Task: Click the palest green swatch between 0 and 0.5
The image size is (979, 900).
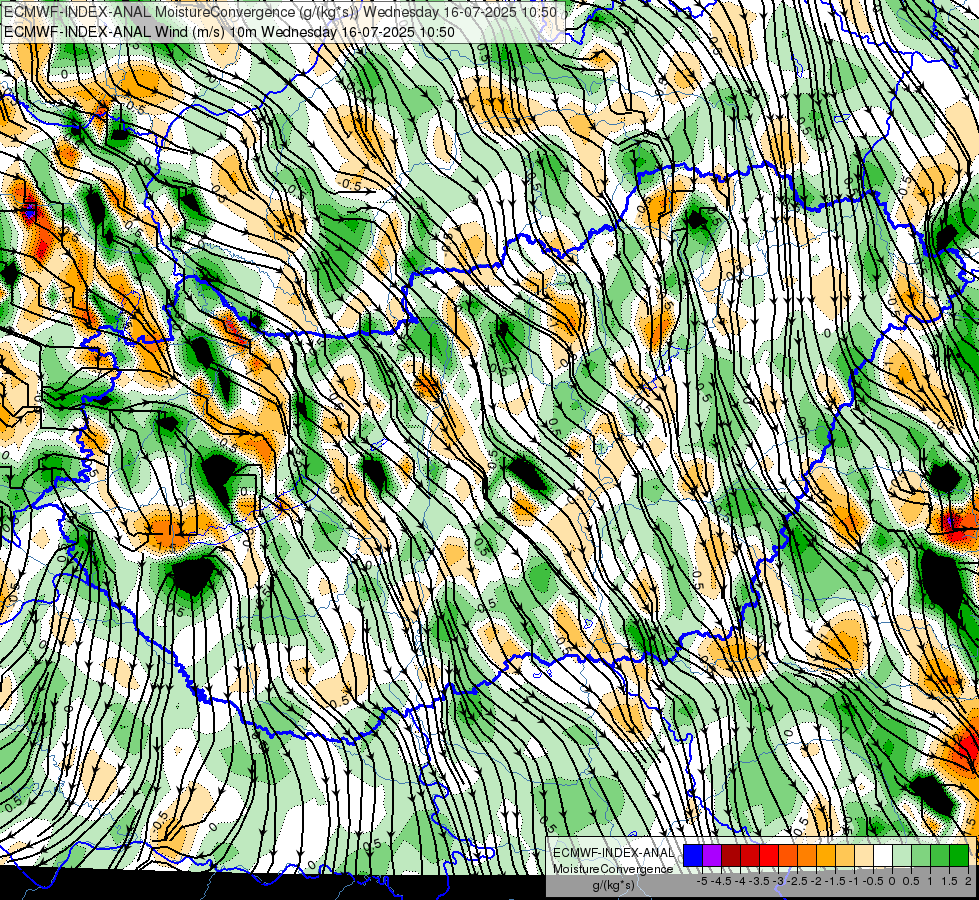Action: (x=902, y=855)
